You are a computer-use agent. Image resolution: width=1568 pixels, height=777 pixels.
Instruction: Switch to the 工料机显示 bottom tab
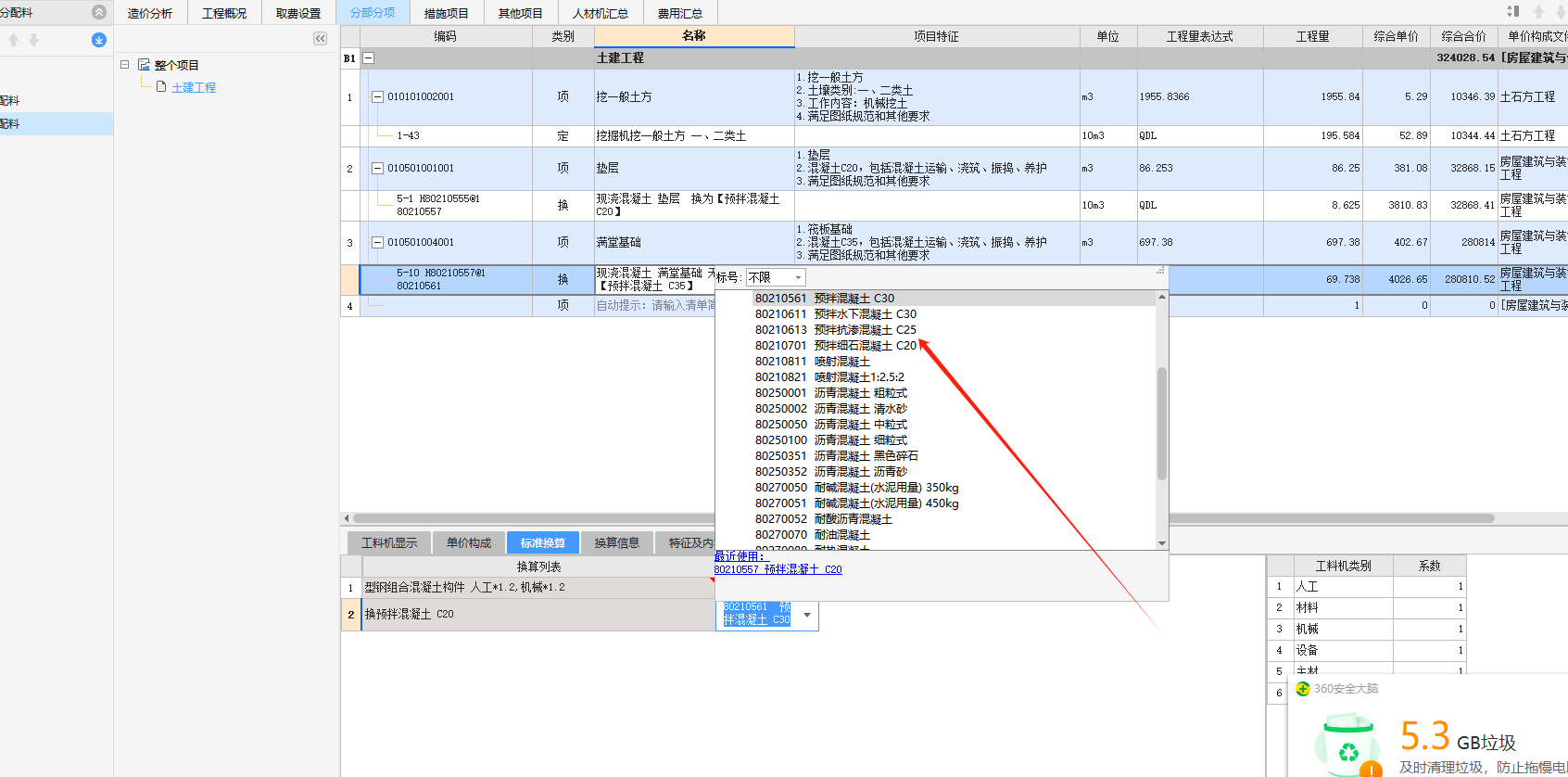click(389, 542)
